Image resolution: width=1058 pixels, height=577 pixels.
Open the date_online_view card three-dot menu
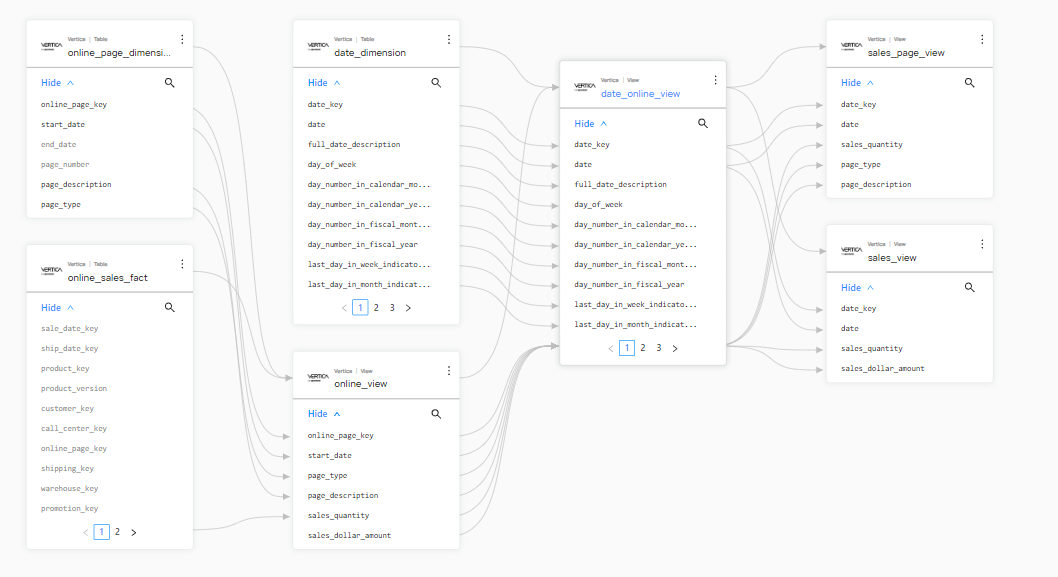(x=715, y=80)
